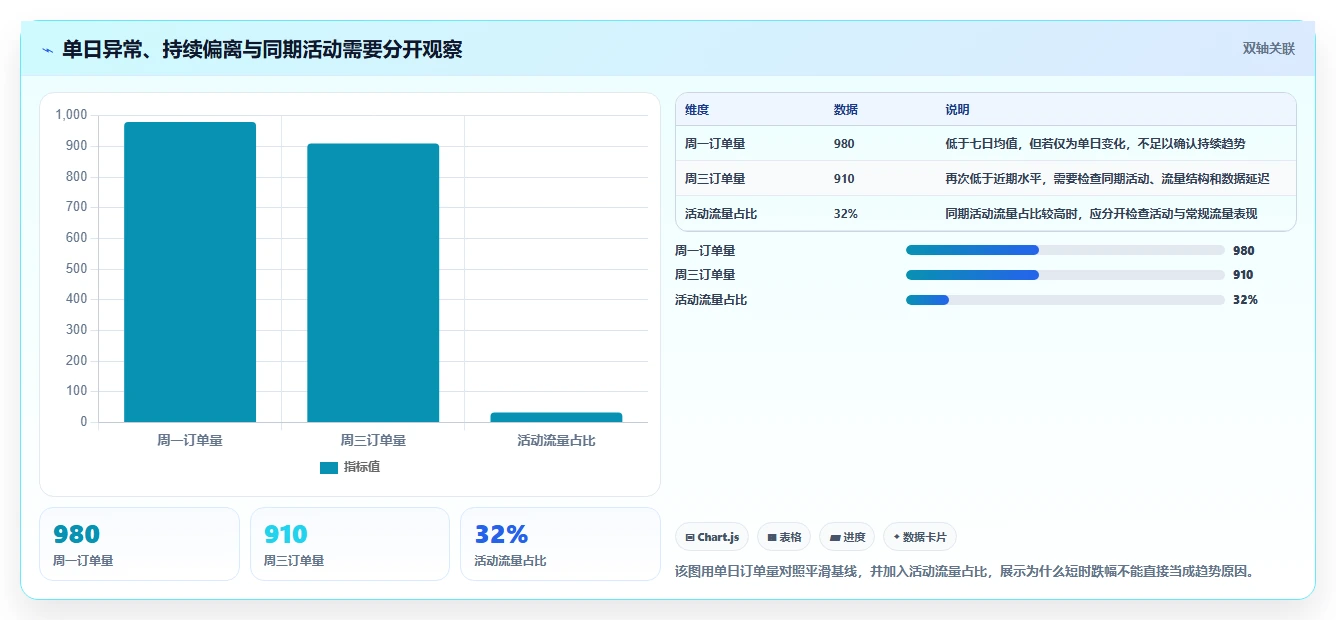Click the 活动流量占比 progress bar
The width and height of the screenshot is (1336, 620).
(1065, 300)
